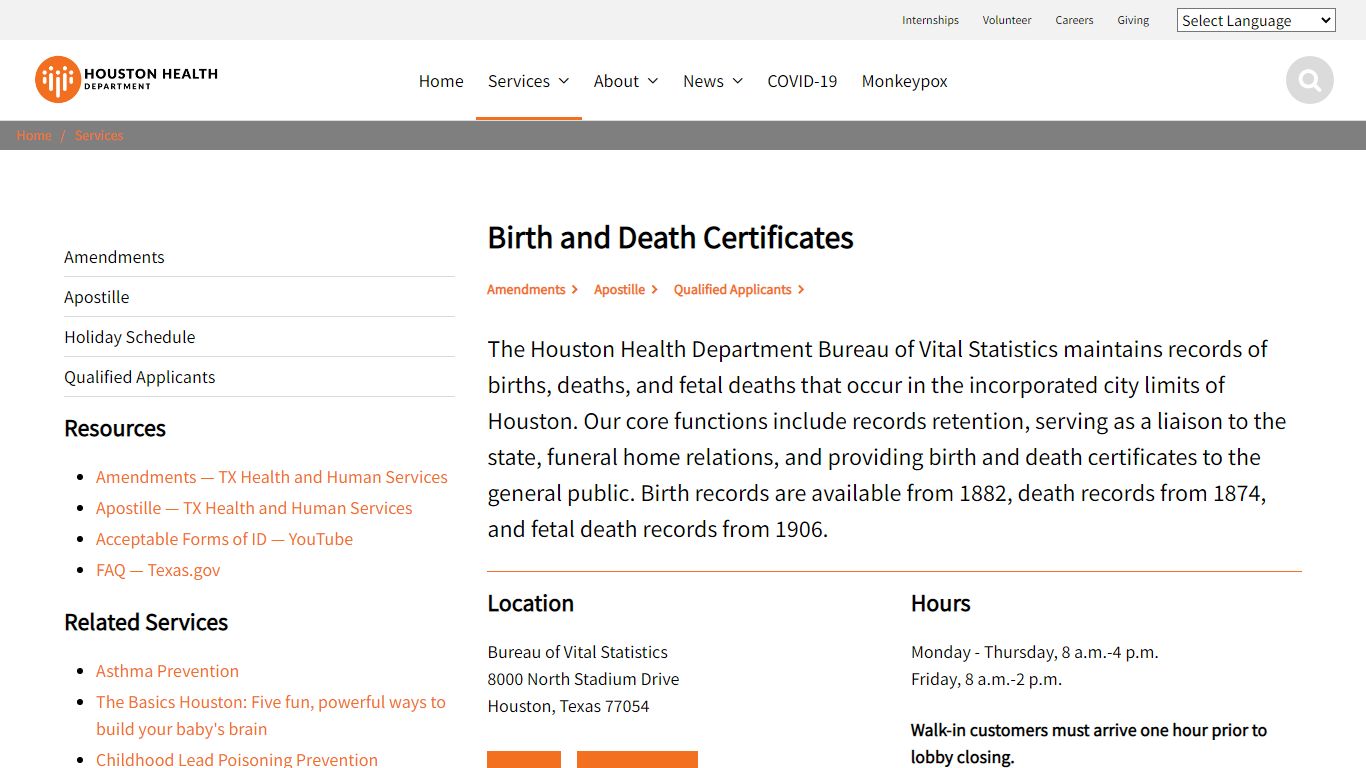
Task: Click the Houston Health Department logo
Action: (127, 79)
